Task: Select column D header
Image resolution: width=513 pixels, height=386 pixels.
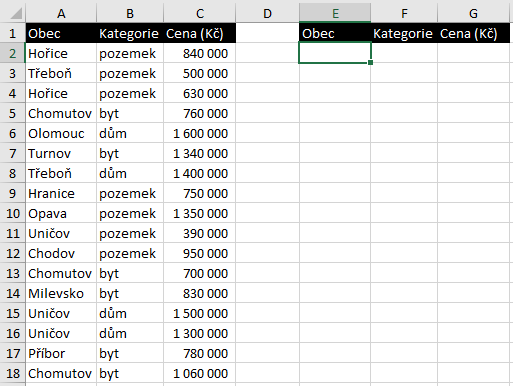Action: click(x=267, y=13)
